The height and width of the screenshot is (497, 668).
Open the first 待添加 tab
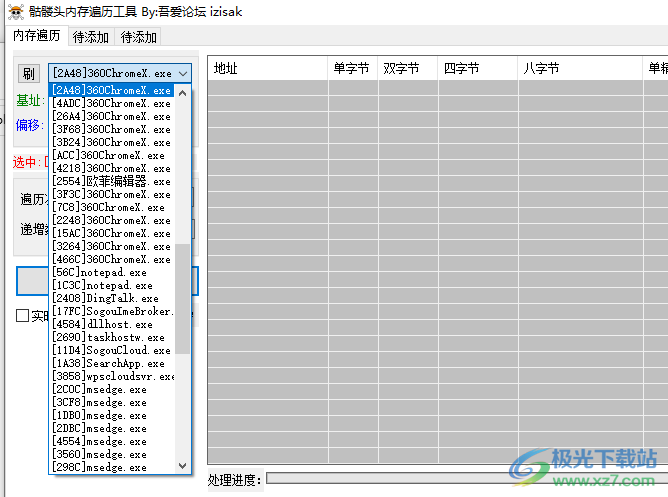coord(91,37)
